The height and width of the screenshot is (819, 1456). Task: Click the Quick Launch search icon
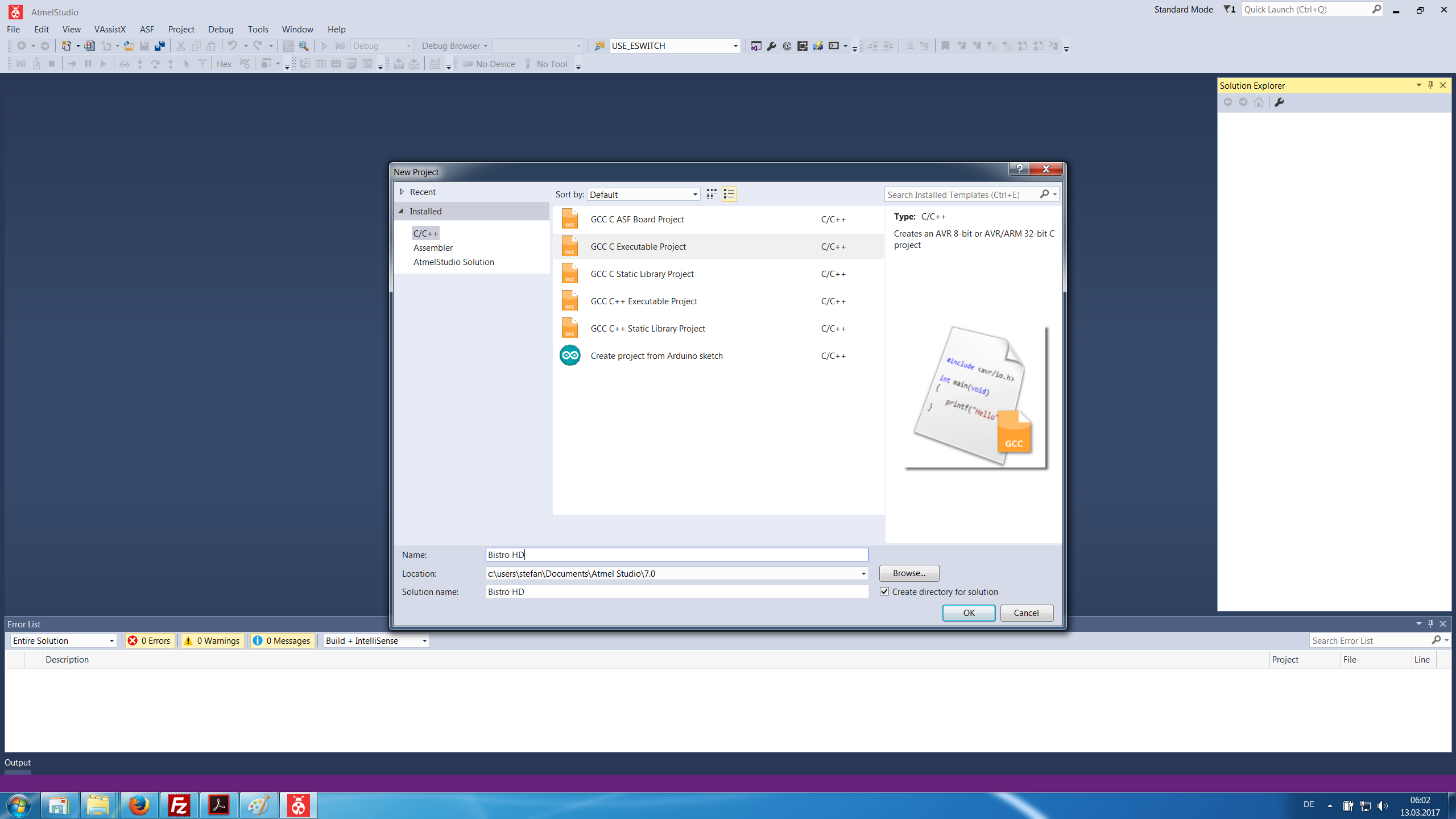point(1376,9)
